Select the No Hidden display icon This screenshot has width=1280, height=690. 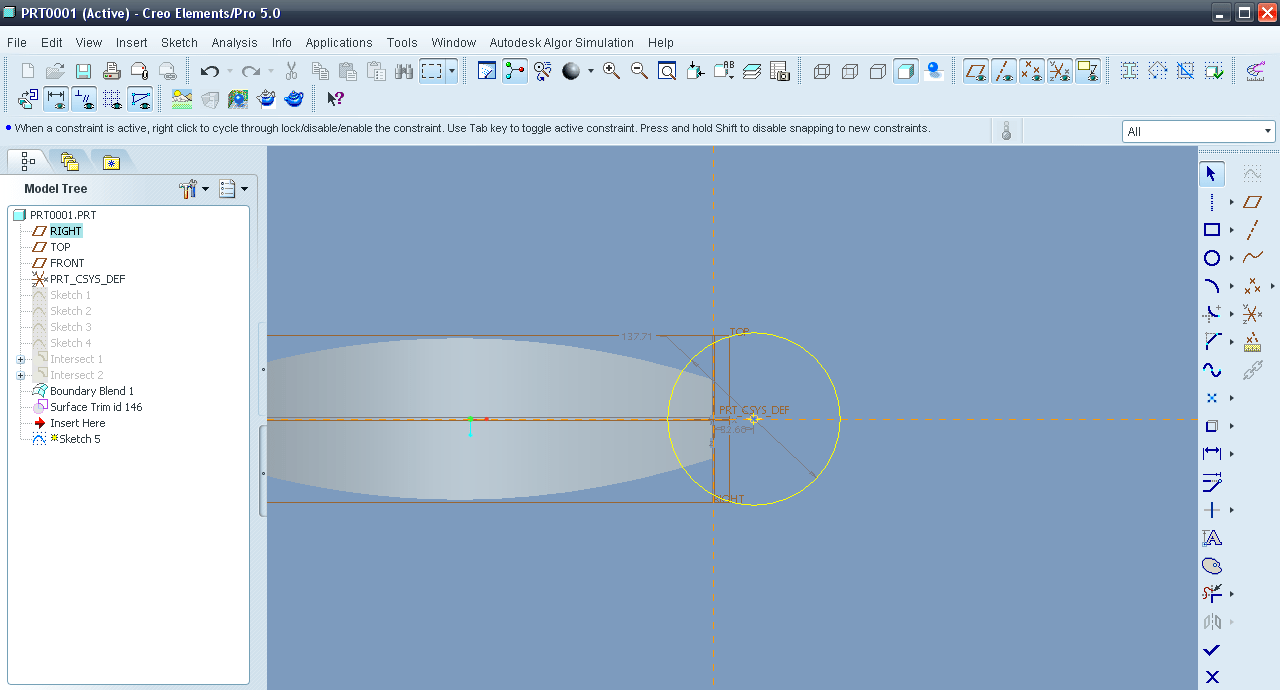[x=878, y=71]
